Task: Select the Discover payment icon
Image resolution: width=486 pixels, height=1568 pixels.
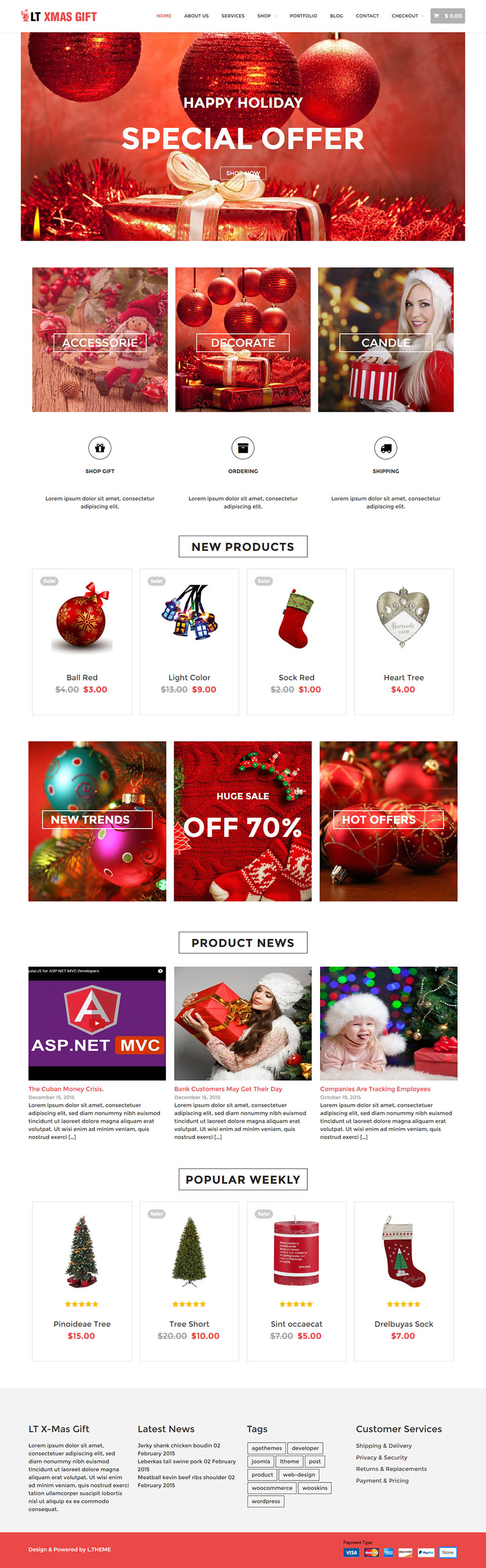Action: [x=406, y=1552]
